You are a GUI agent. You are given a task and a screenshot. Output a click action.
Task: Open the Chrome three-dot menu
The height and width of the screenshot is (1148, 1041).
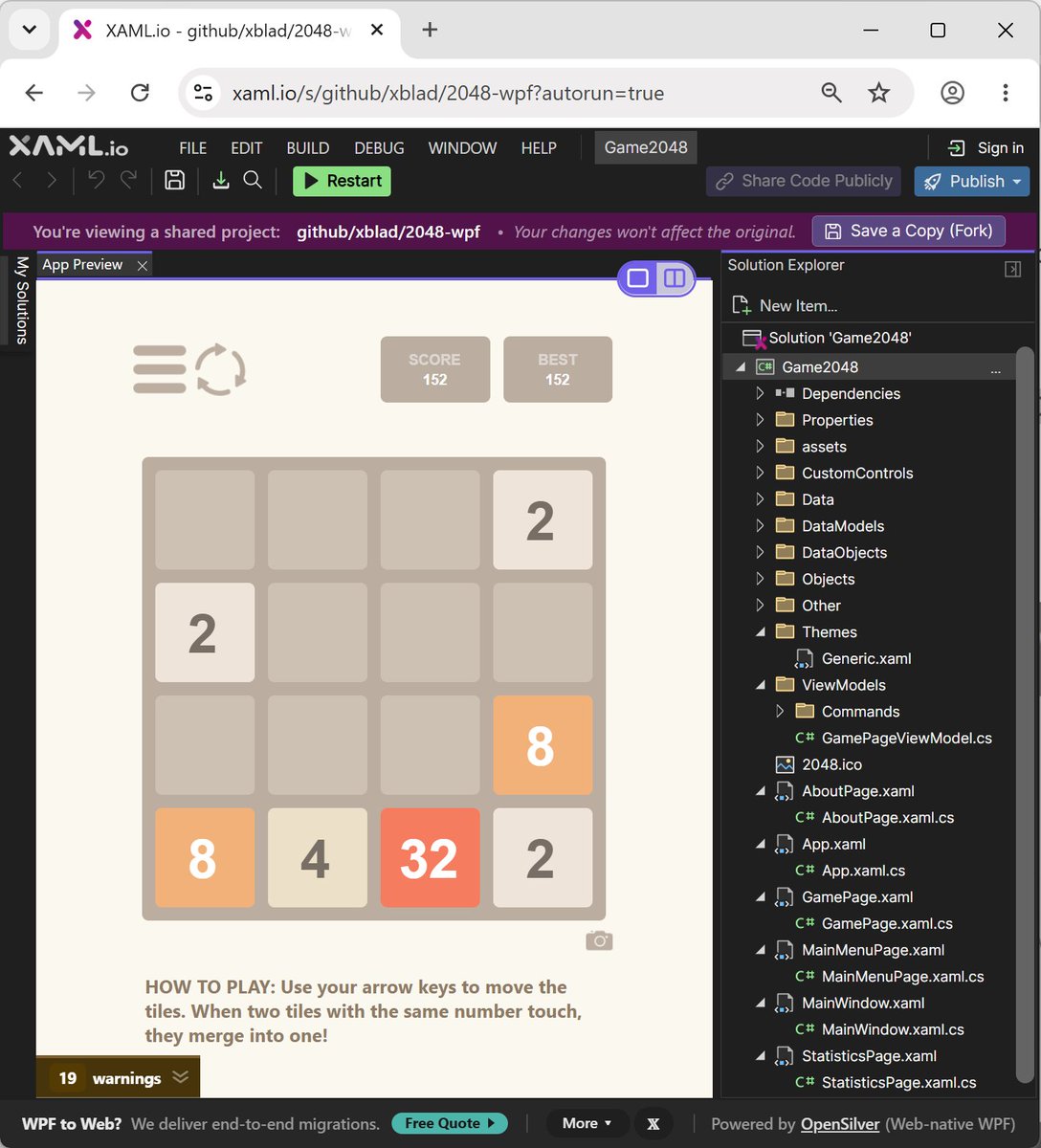[1005, 93]
